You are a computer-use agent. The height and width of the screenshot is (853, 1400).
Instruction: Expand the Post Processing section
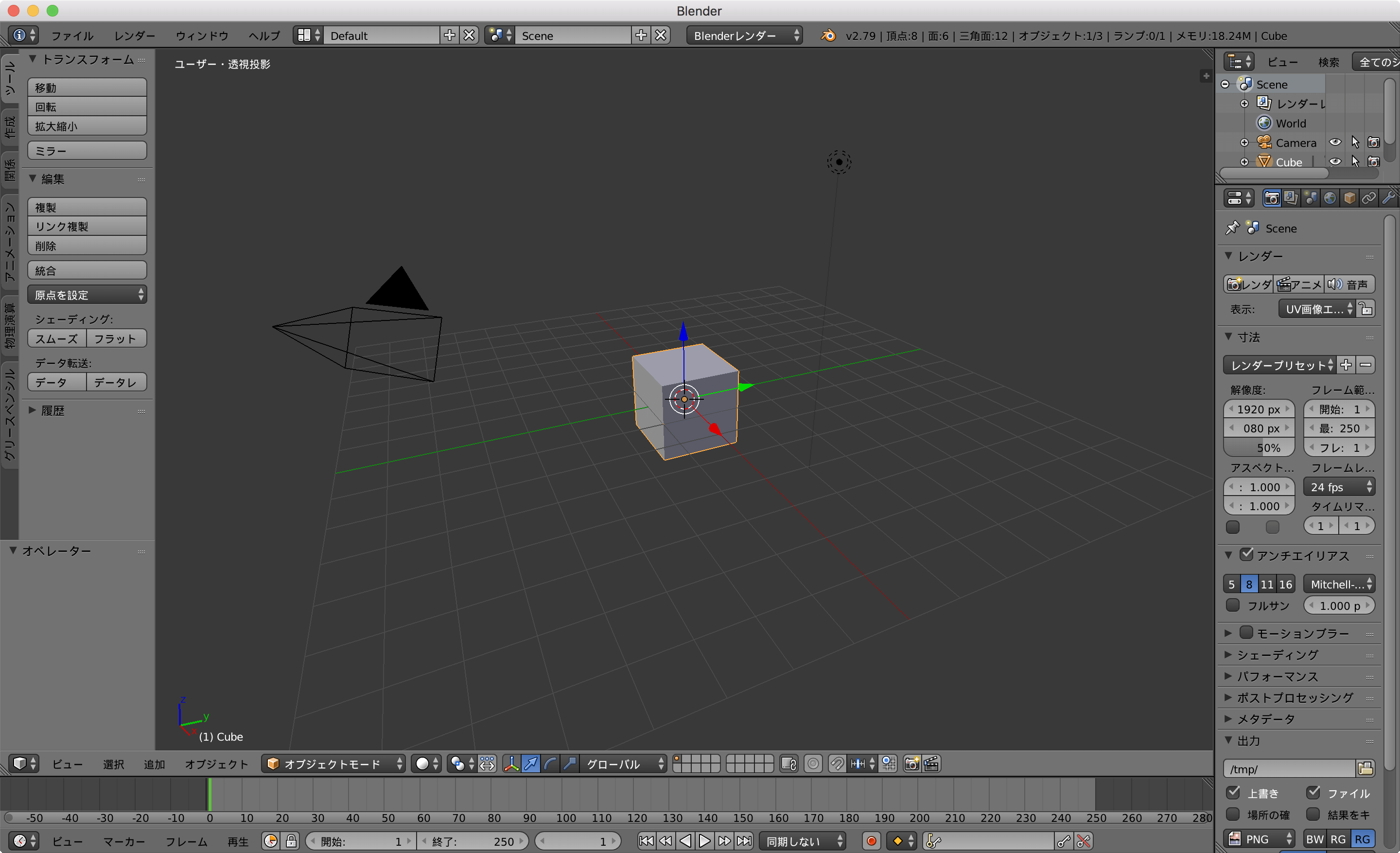coord(1290,698)
